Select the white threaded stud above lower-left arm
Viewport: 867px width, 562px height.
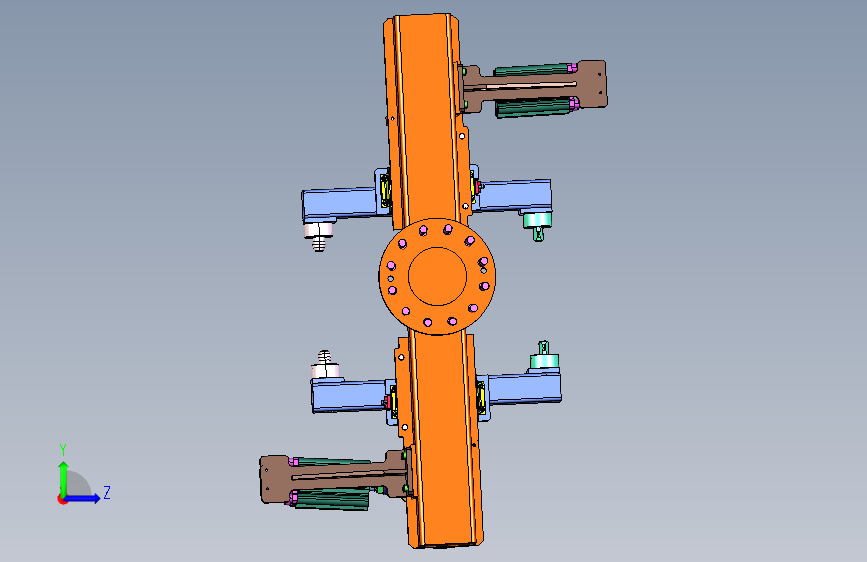click(x=325, y=364)
